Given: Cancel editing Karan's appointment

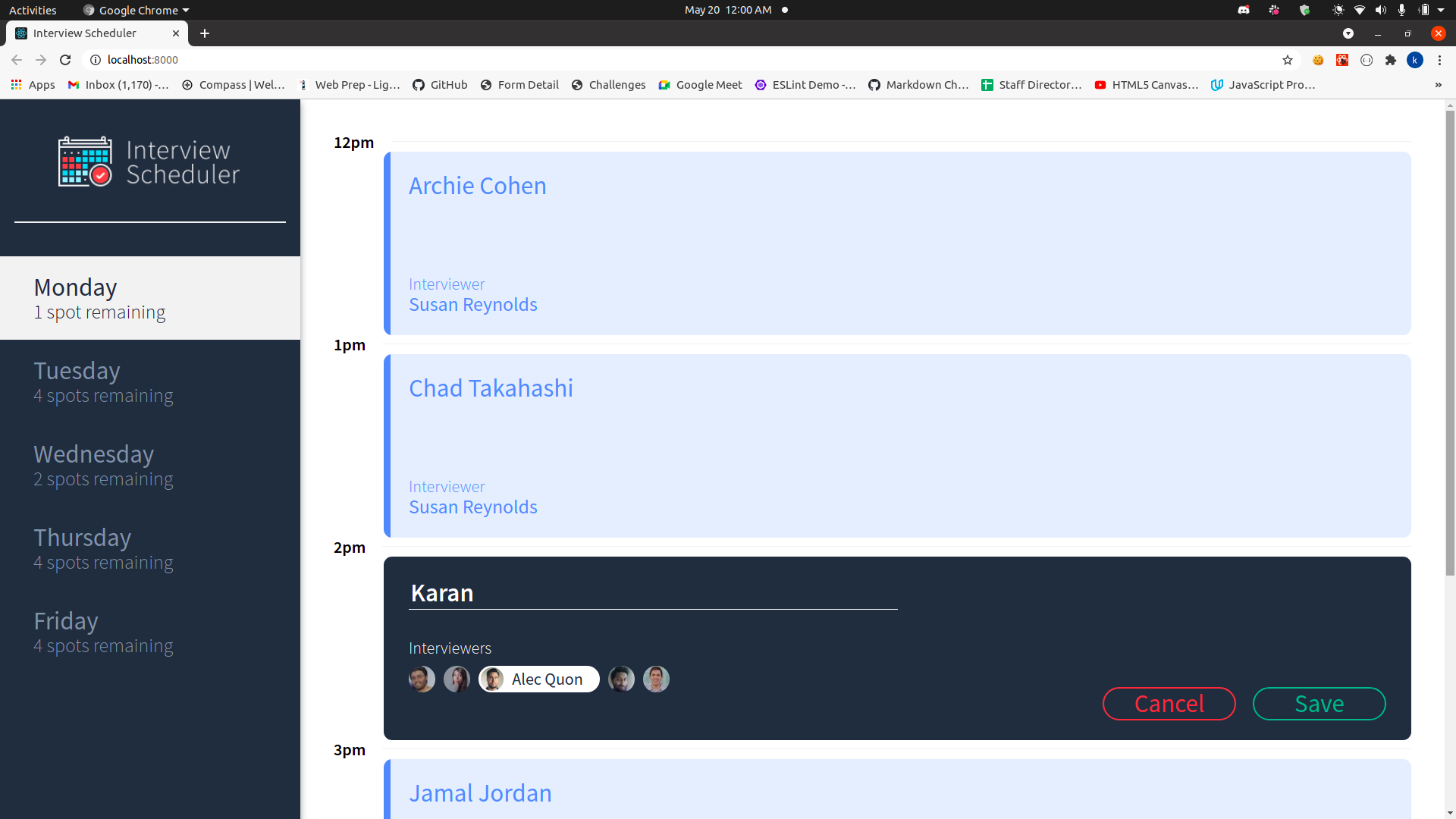Looking at the screenshot, I should (x=1169, y=703).
